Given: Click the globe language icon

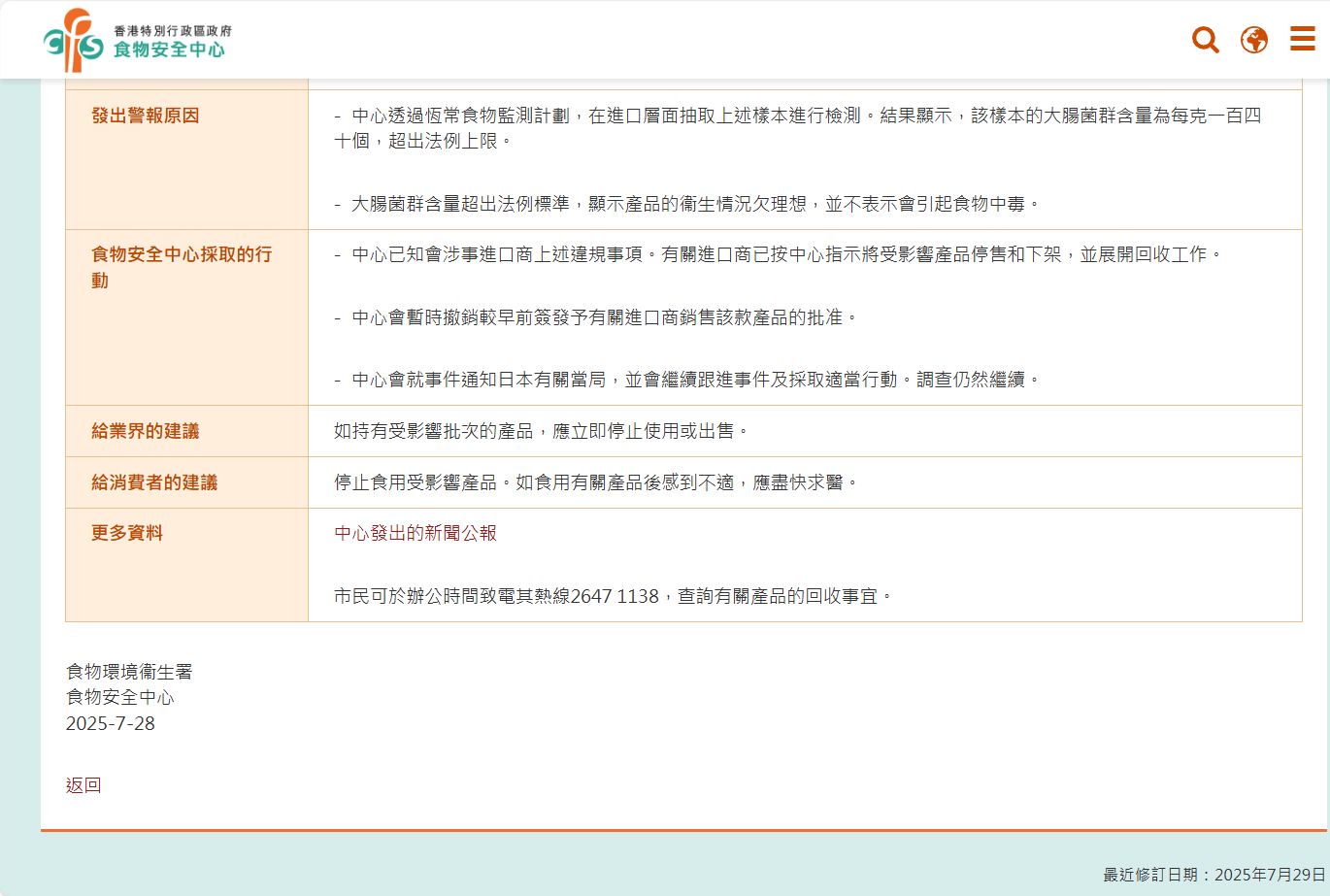Looking at the screenshot, I should (1253, 40).
